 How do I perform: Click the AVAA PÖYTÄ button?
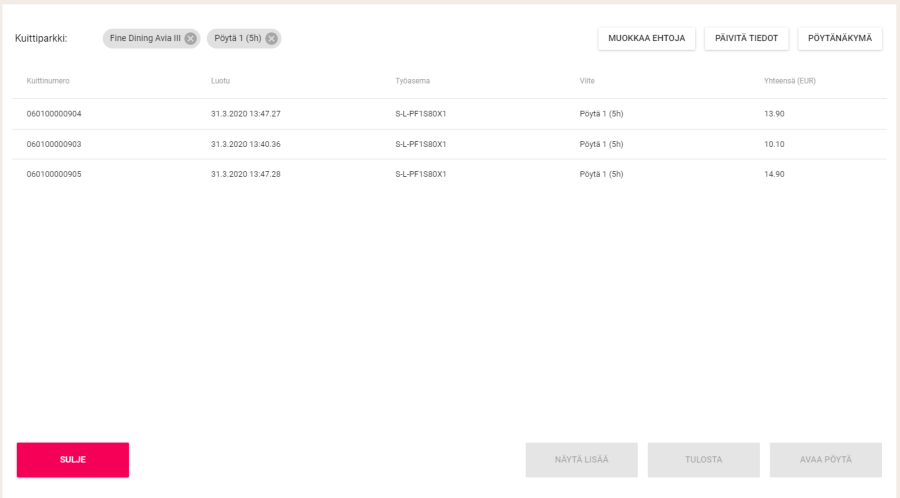click(825, 459)
